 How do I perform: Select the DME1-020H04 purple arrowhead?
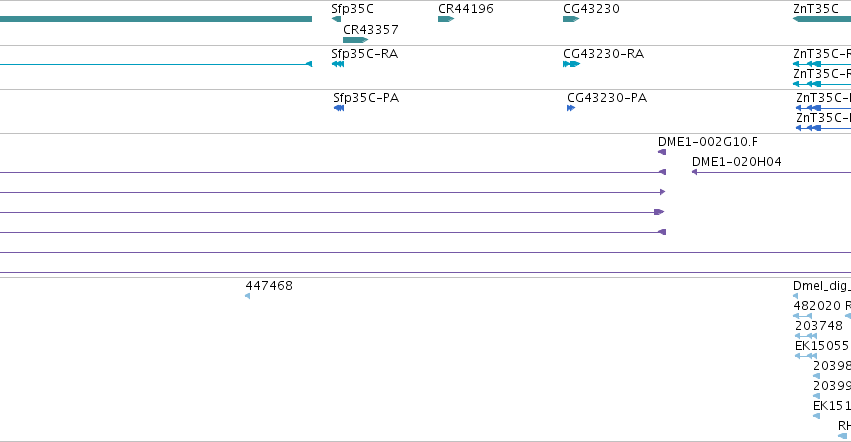(694, 172)
